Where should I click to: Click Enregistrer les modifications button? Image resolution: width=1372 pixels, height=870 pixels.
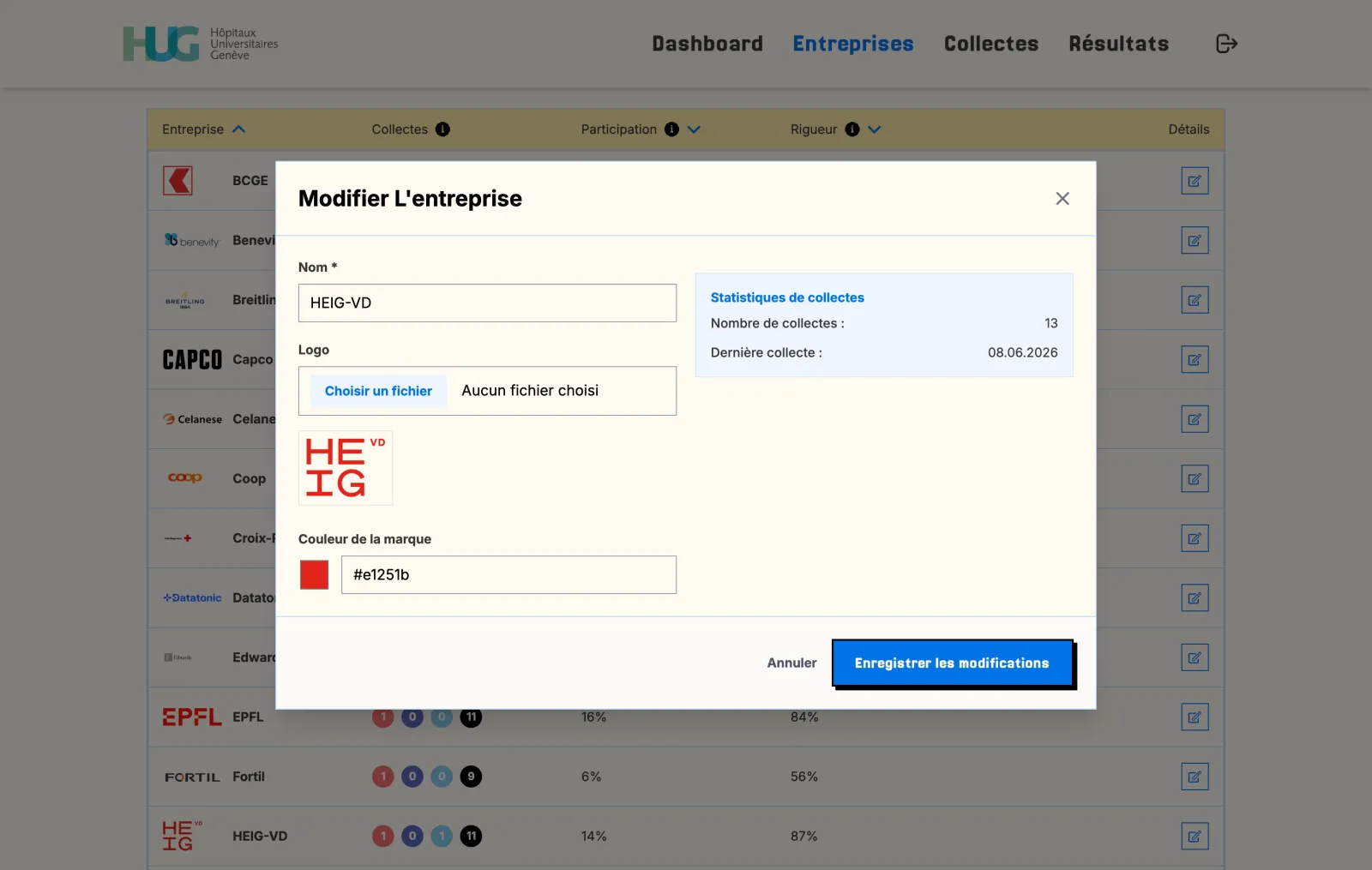click(953, 663)
